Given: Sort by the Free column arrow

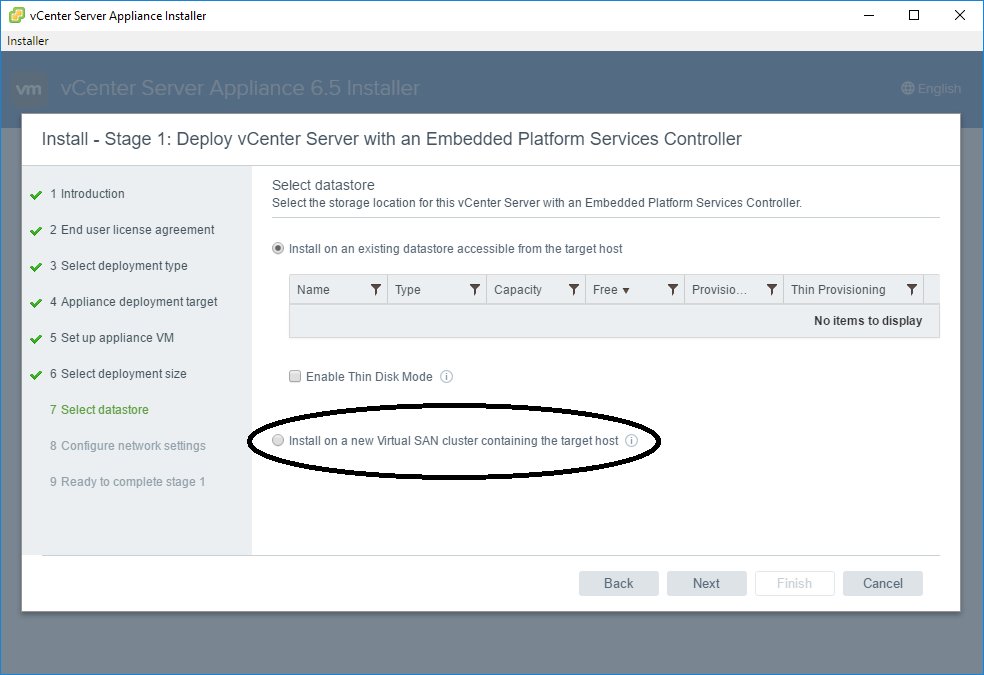Looking at the screenshot, I should tap(626, 290).
